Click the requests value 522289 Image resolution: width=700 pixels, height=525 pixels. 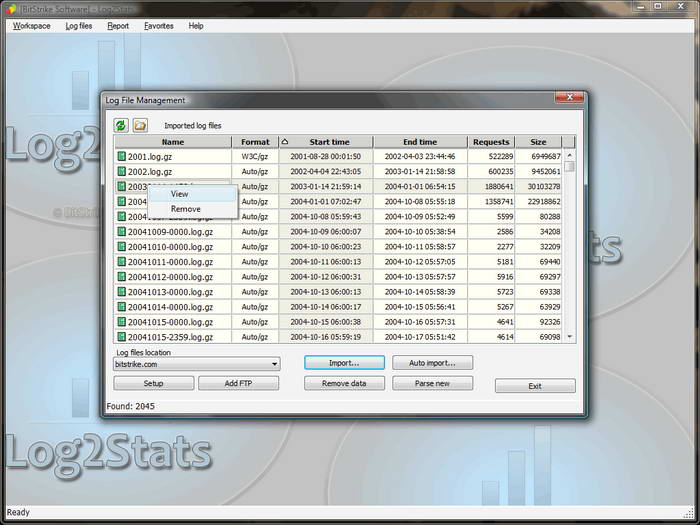point(501,156)
